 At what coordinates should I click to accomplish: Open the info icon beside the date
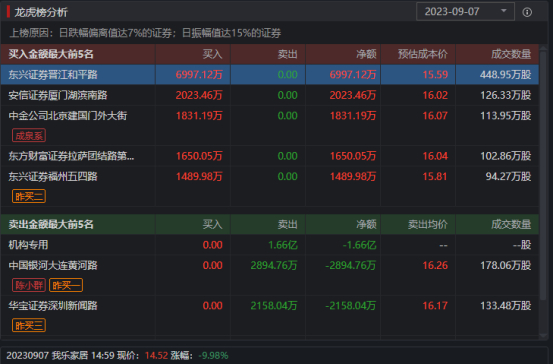(527, 12)
